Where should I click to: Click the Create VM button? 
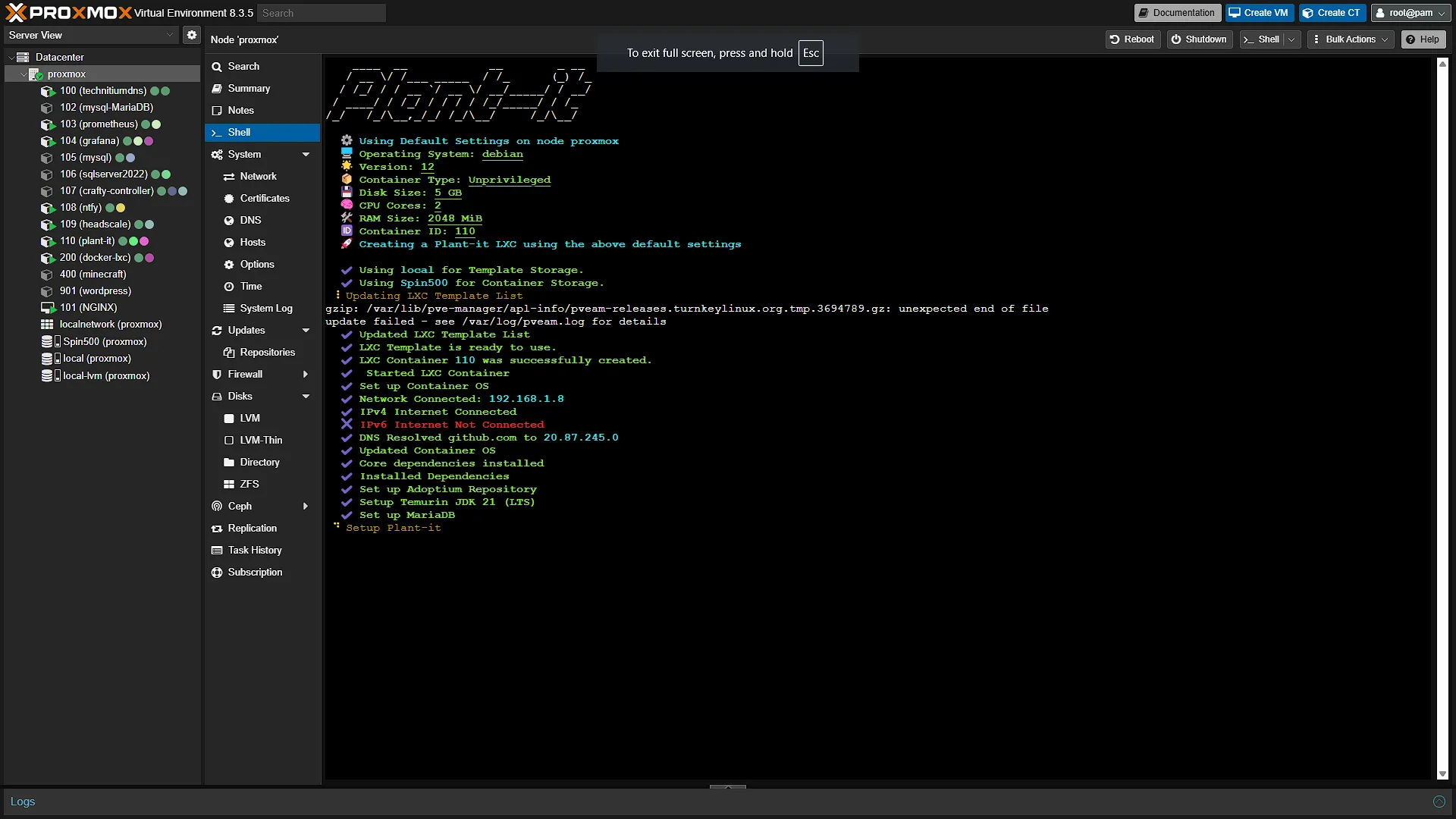pos(1259,13)
